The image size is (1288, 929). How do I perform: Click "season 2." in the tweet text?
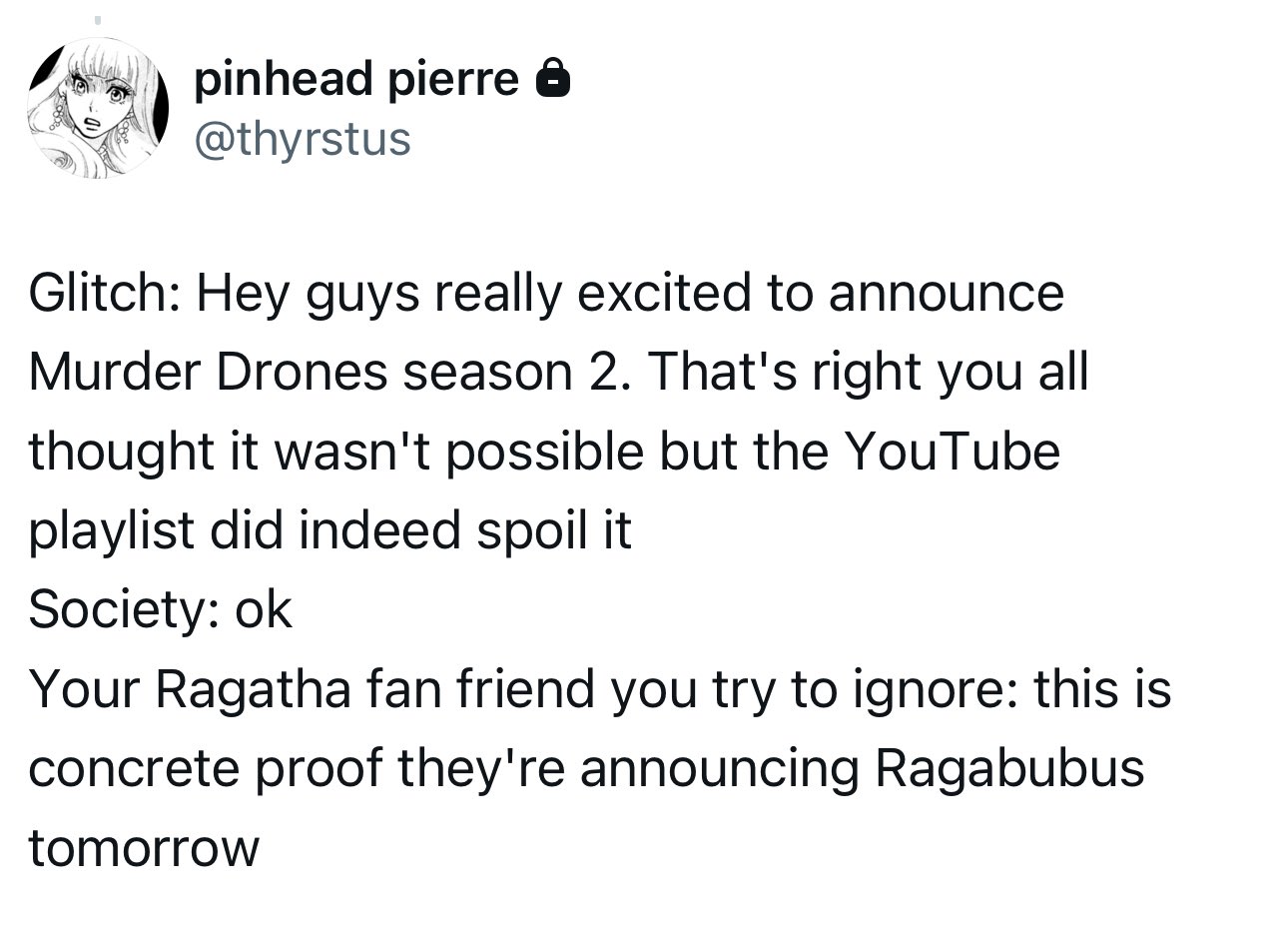click(517, 372)
